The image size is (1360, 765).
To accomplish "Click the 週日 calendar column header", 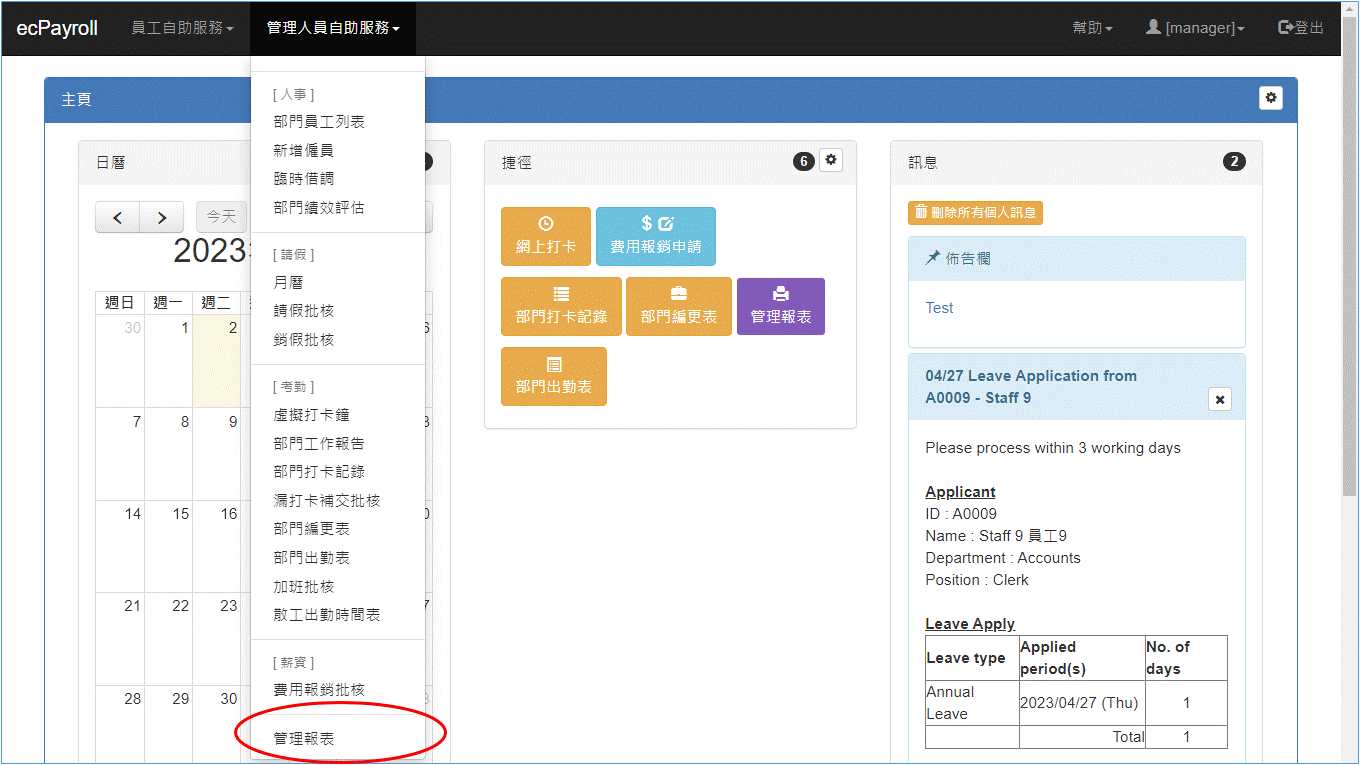I will click(120, 303).
